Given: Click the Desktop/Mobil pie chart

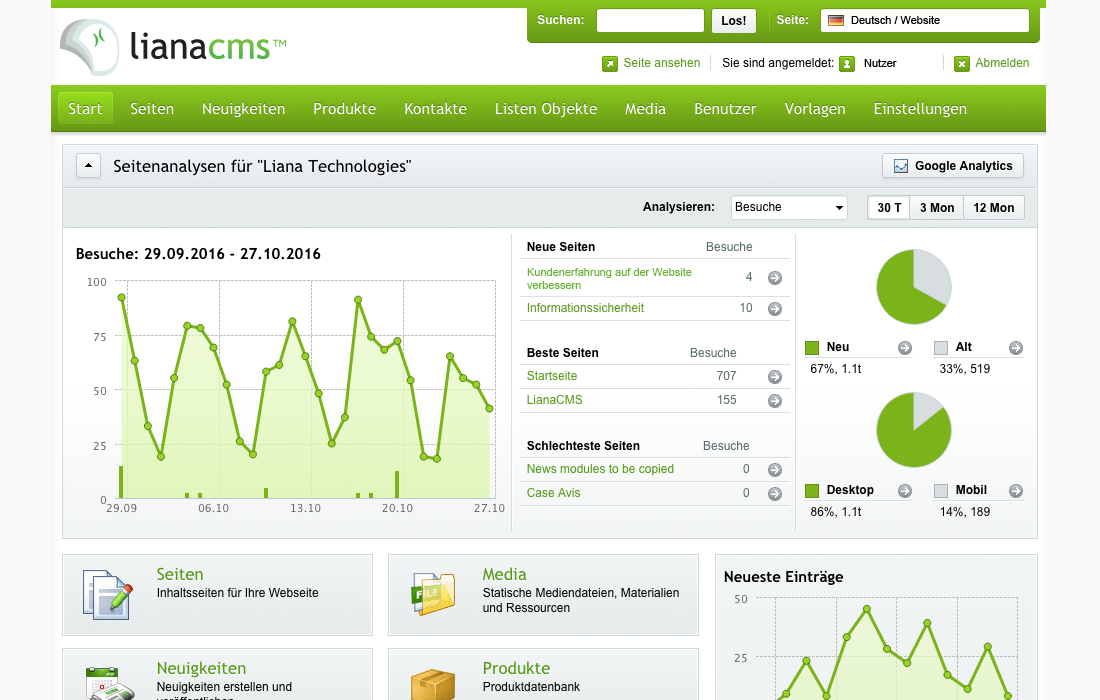Looking at the screenshot, I should pyautogui.click(x=913, y=430).
